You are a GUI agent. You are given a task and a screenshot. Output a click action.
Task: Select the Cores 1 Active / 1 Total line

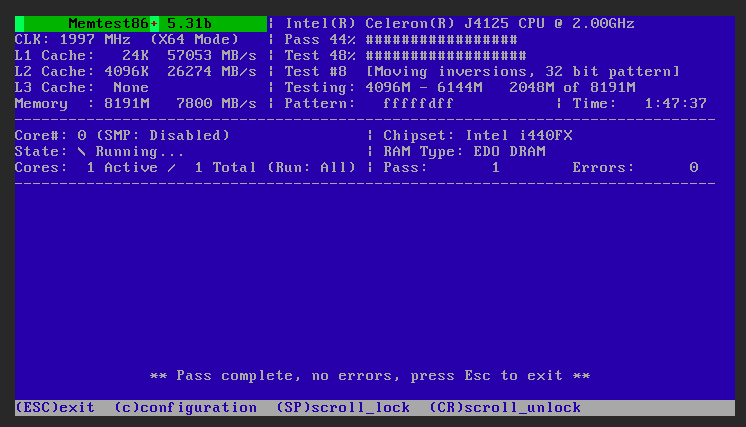(136, 168)
